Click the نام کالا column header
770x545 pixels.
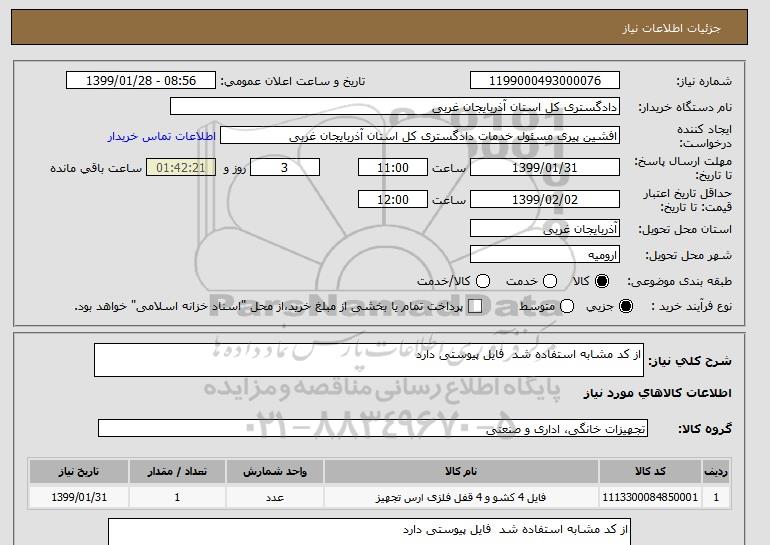461,471
